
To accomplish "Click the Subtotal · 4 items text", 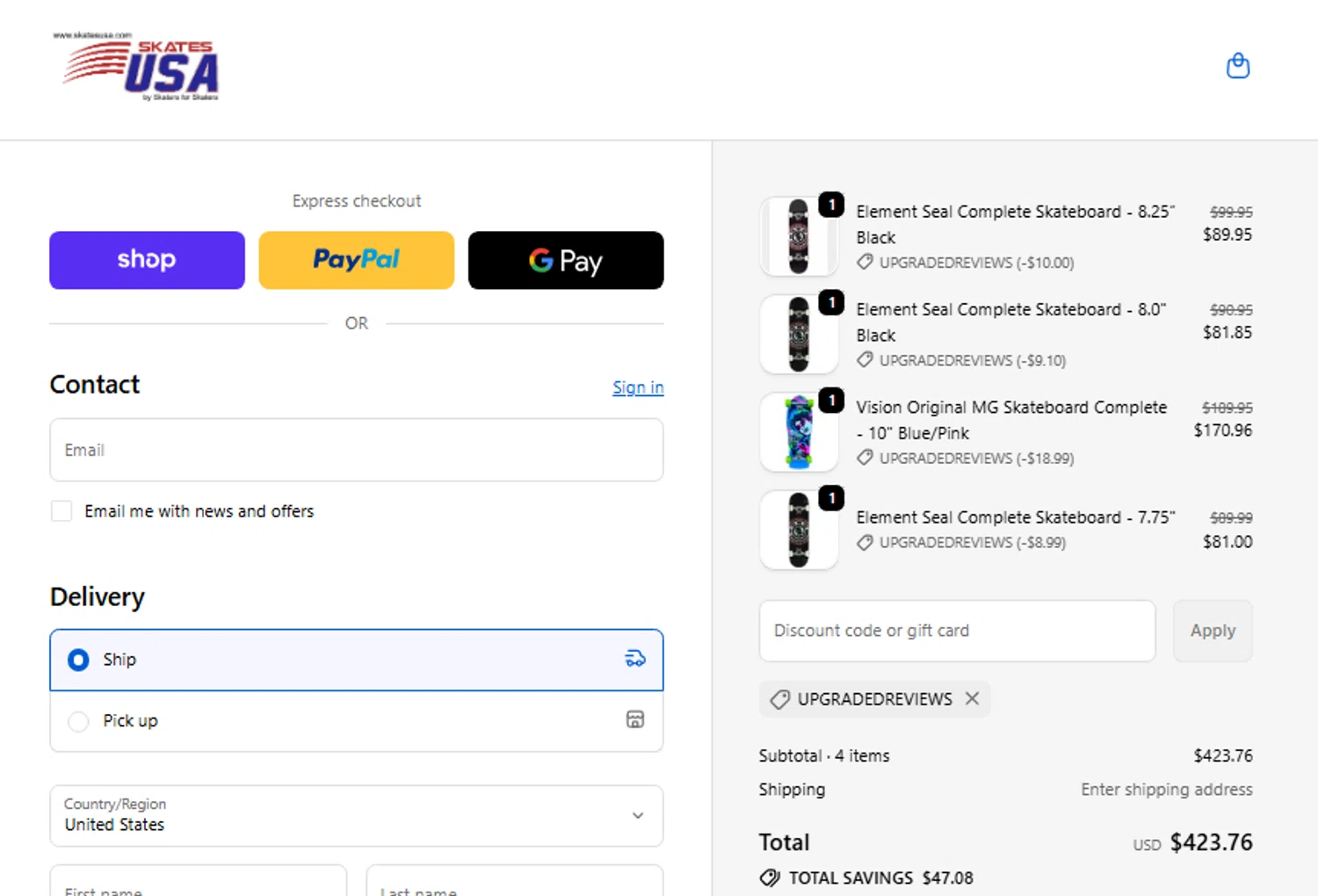I will [824, 755].
